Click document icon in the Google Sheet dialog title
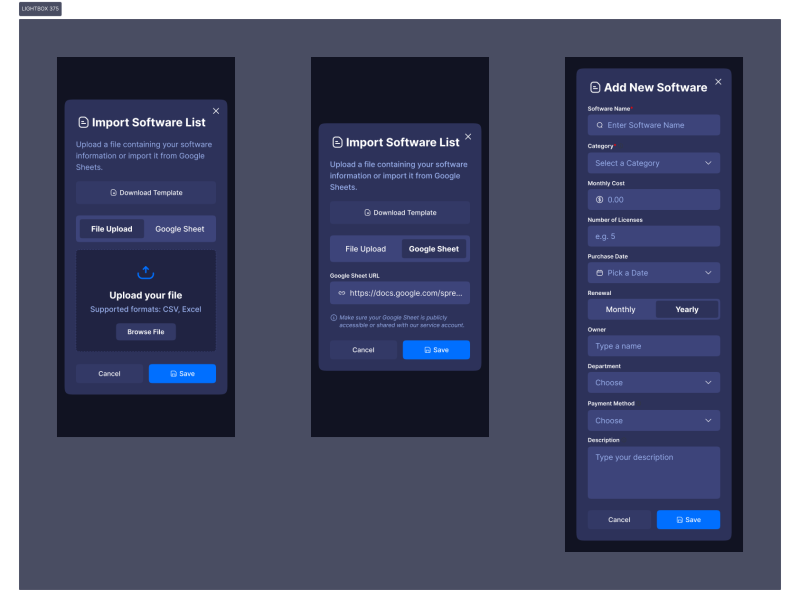Viewport: 800px width, 609px height. (337, 142)
